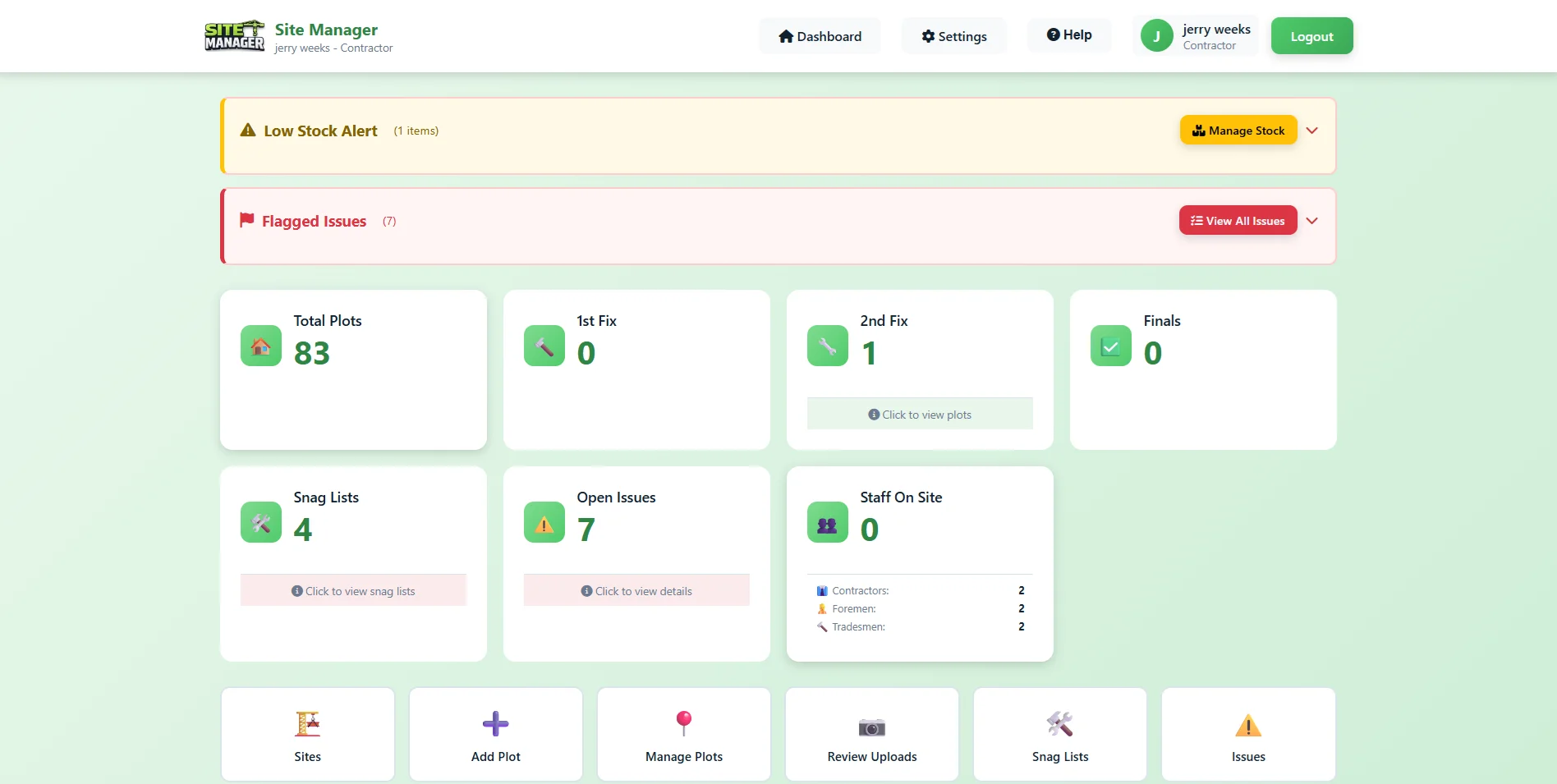This screenshot has width=1557, height=784.
Task: Click the Staff On Site people icon
Action: pyautogui.click(x=827, y=522)
